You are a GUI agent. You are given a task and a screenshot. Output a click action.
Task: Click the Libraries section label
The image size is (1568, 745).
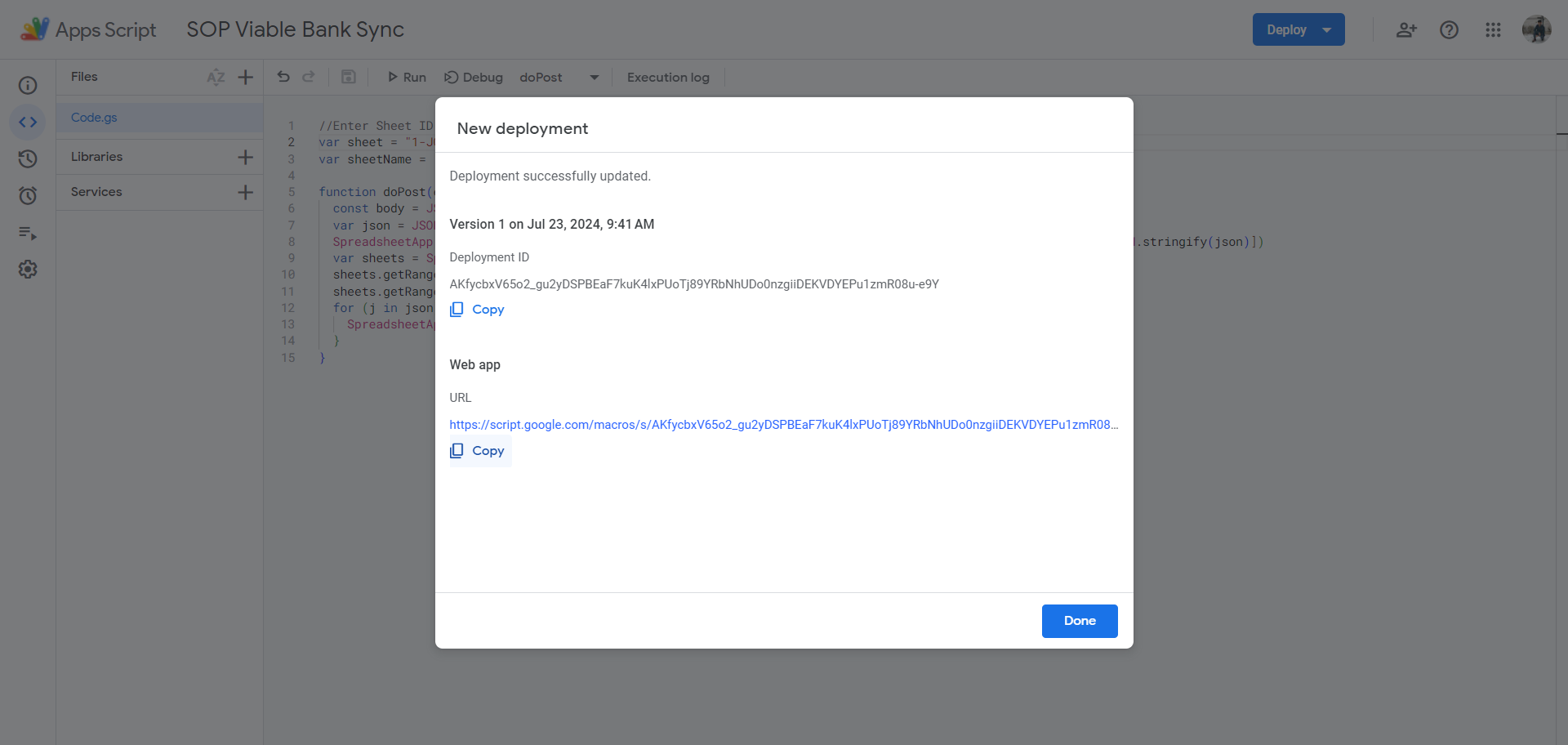(96, 157)
